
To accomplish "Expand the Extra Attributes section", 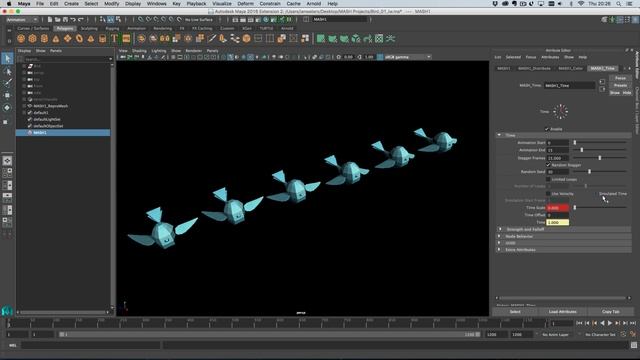I will [499, 249].
